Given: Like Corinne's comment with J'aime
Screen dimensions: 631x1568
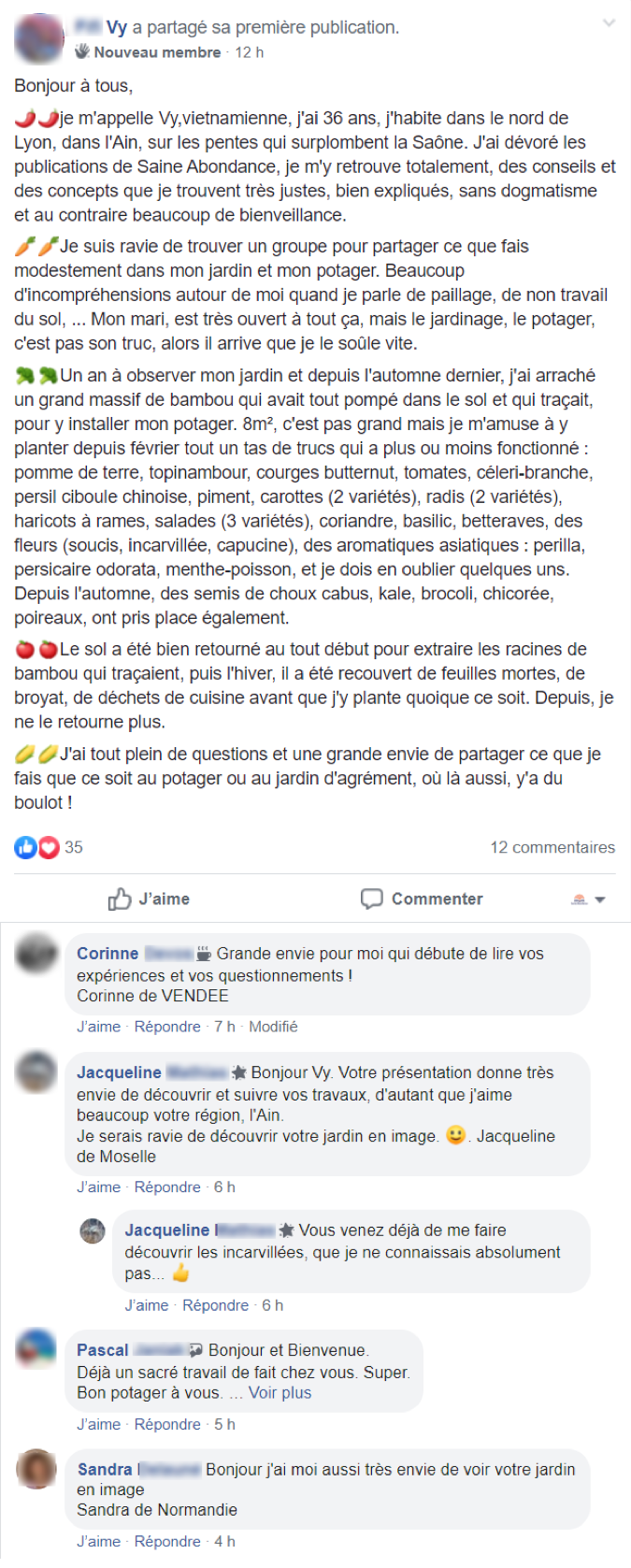Looking at the screenshot, I should point(98,1027).
